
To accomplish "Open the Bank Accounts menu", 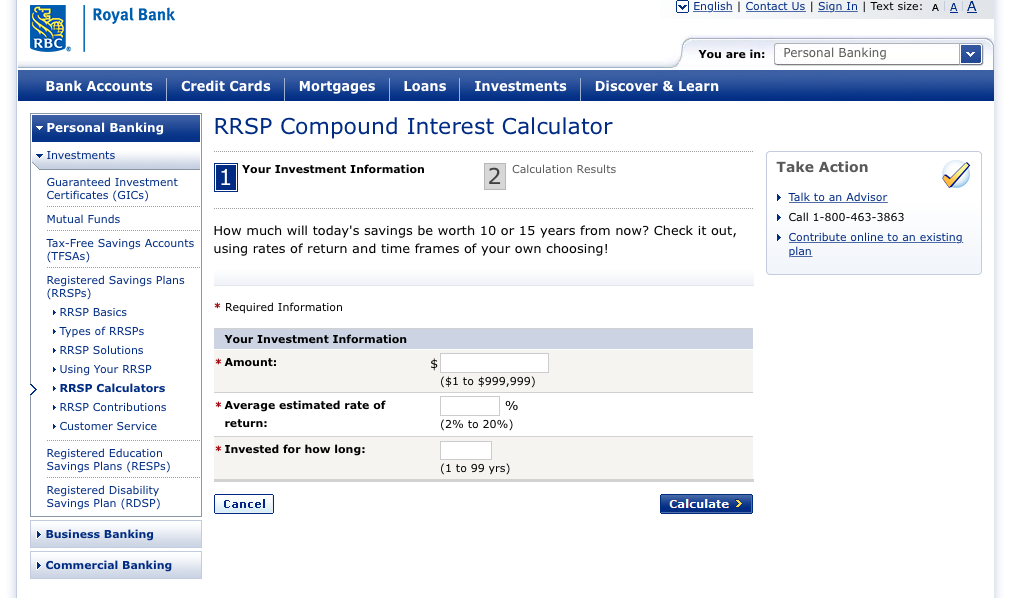I will 99,87.
